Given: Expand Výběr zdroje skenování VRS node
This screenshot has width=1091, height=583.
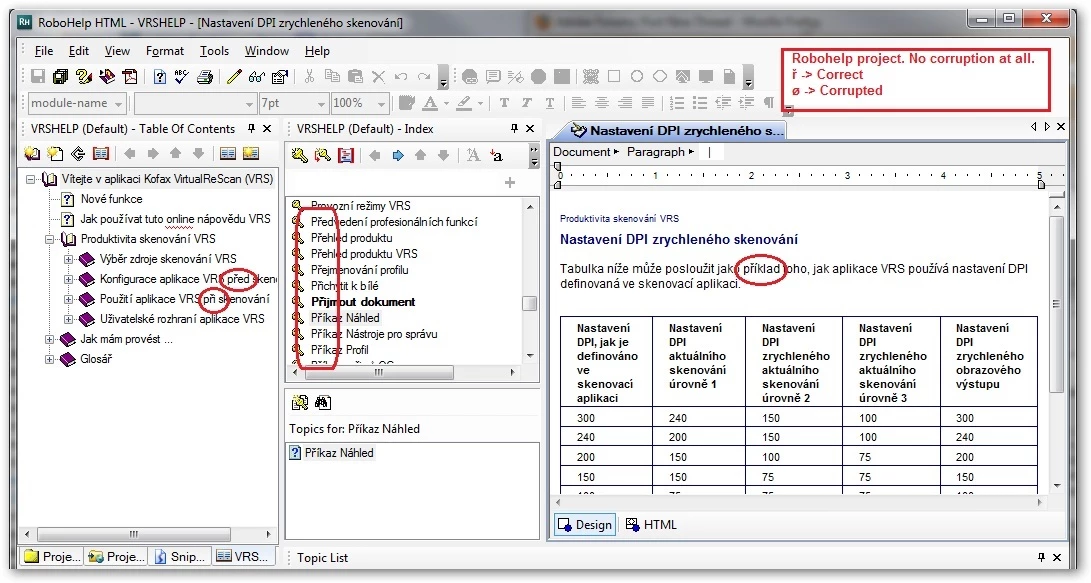Looking at the screenshot, I should tap(68, 259).
